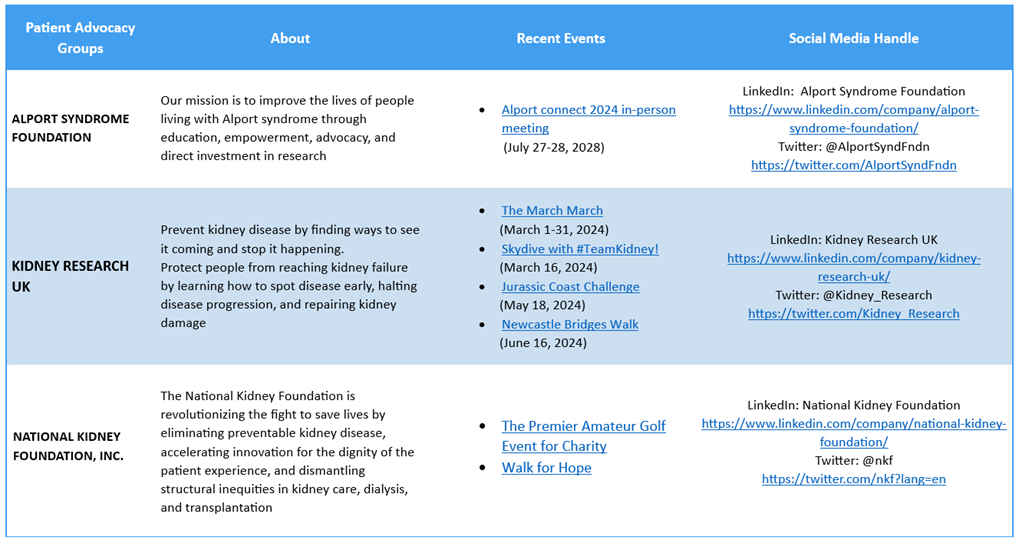Visit the Kidney_Research Twitter URL
The height and width of the screenshot is (544, 1019).
coord(853,314)
